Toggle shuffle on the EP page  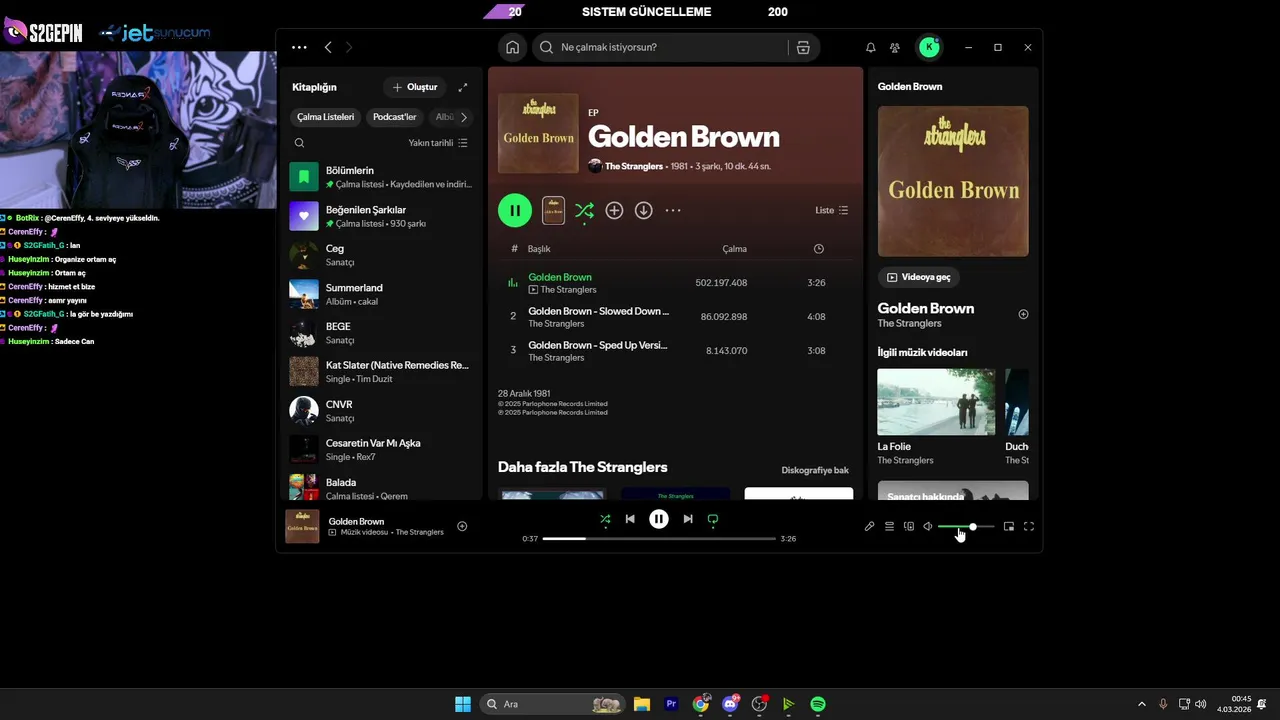[x=584, y=210]
